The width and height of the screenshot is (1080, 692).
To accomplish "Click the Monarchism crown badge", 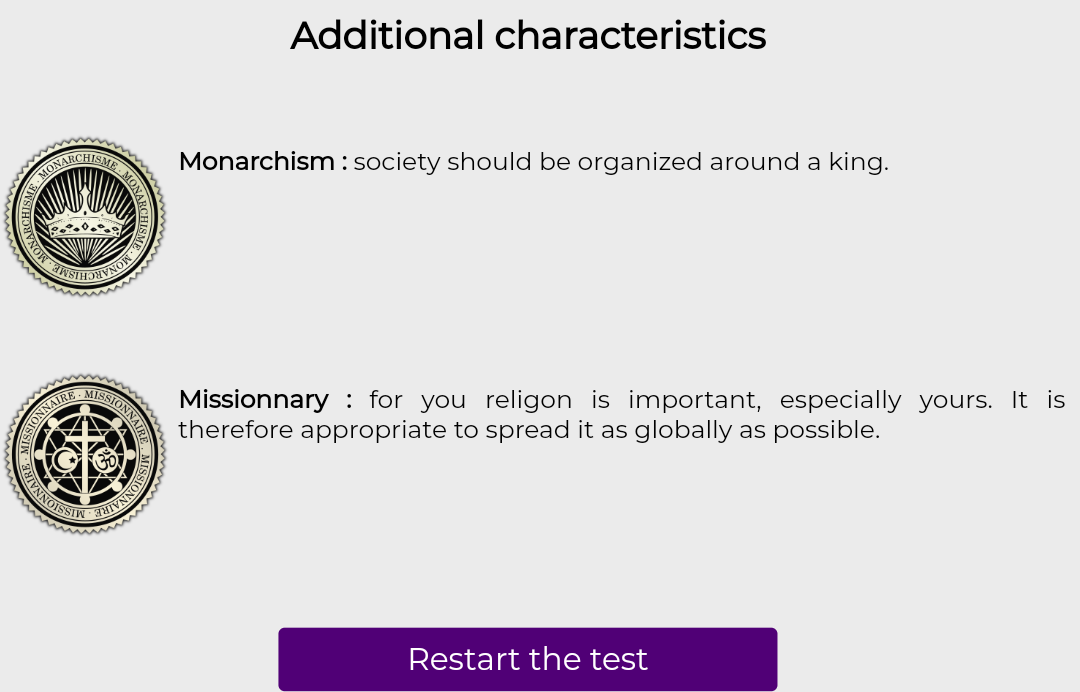I will (85, 217).
